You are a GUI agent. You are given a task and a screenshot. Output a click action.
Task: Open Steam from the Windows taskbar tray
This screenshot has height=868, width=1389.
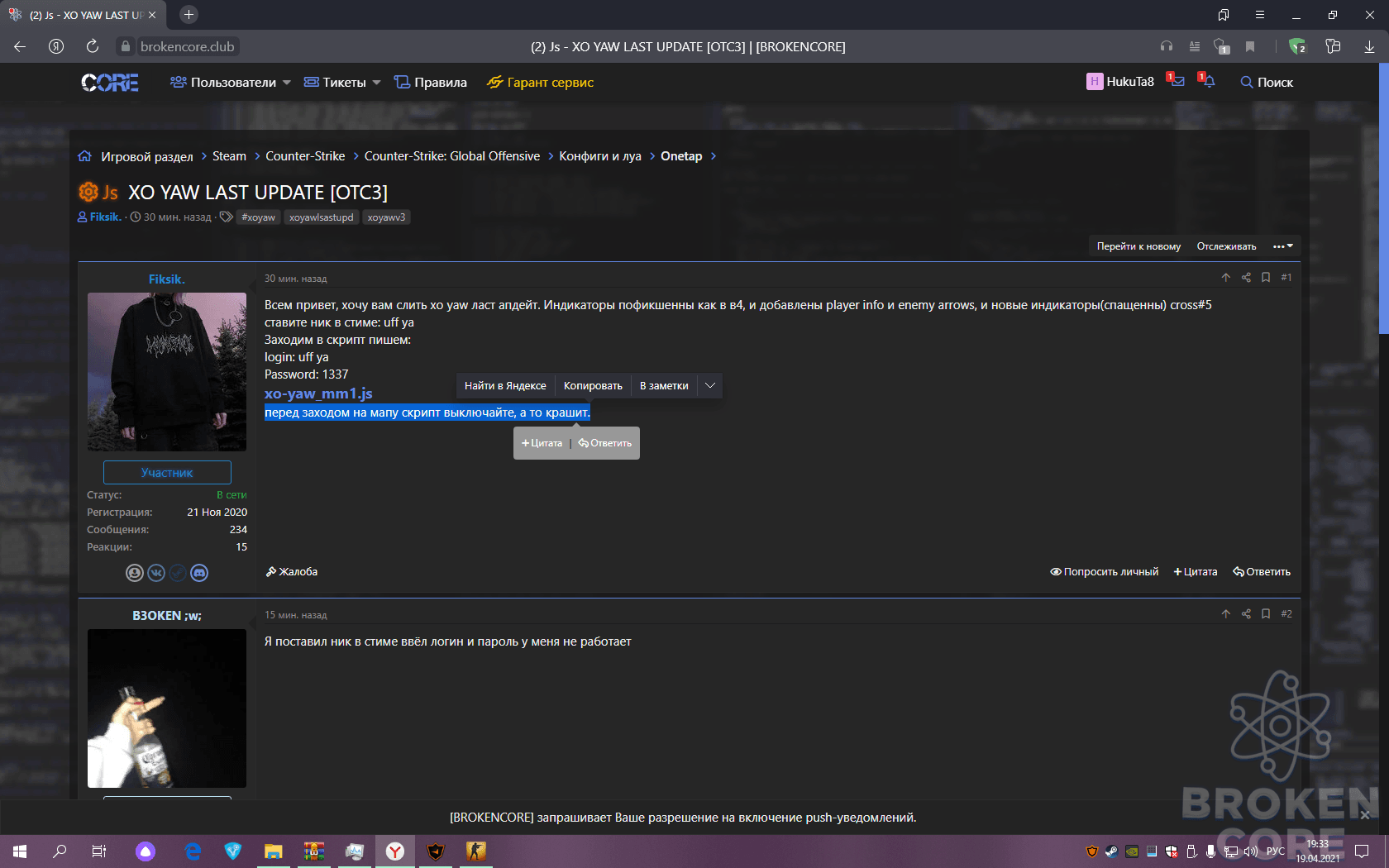(1112, 851)
